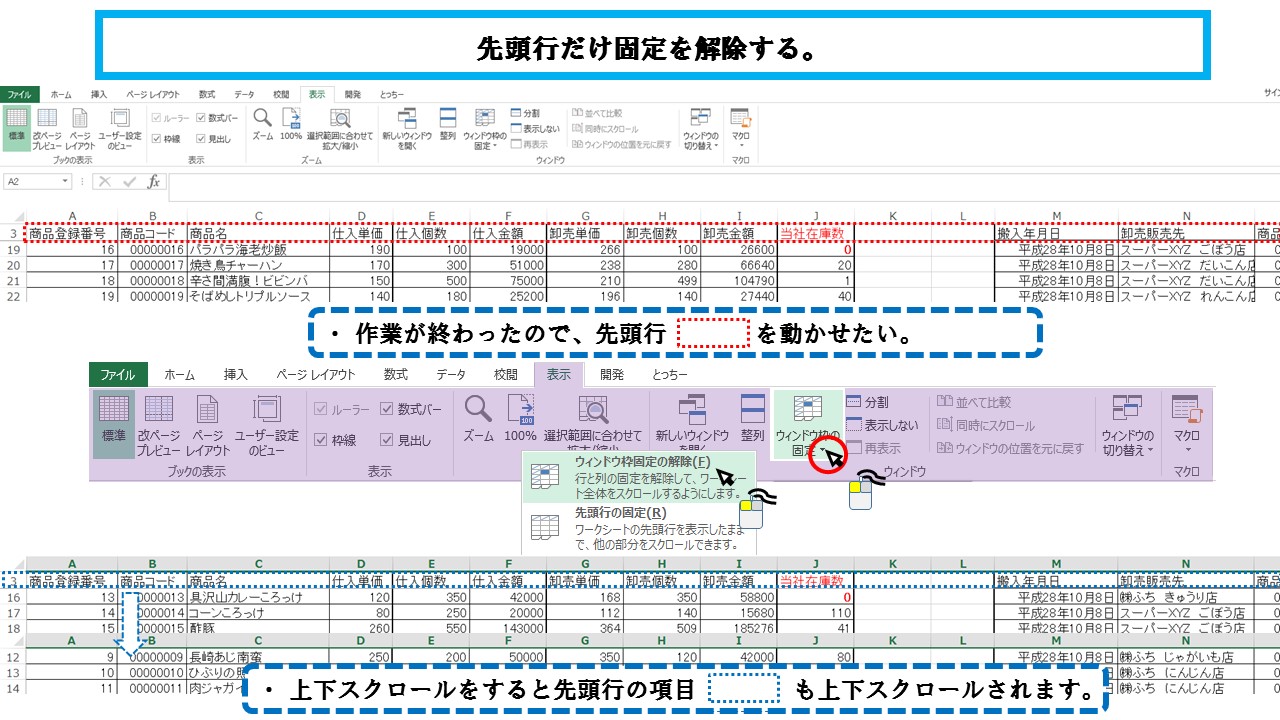Select cell containing 焼き鳥チャーハン
Screen dimensions: 1280x720
258,265
